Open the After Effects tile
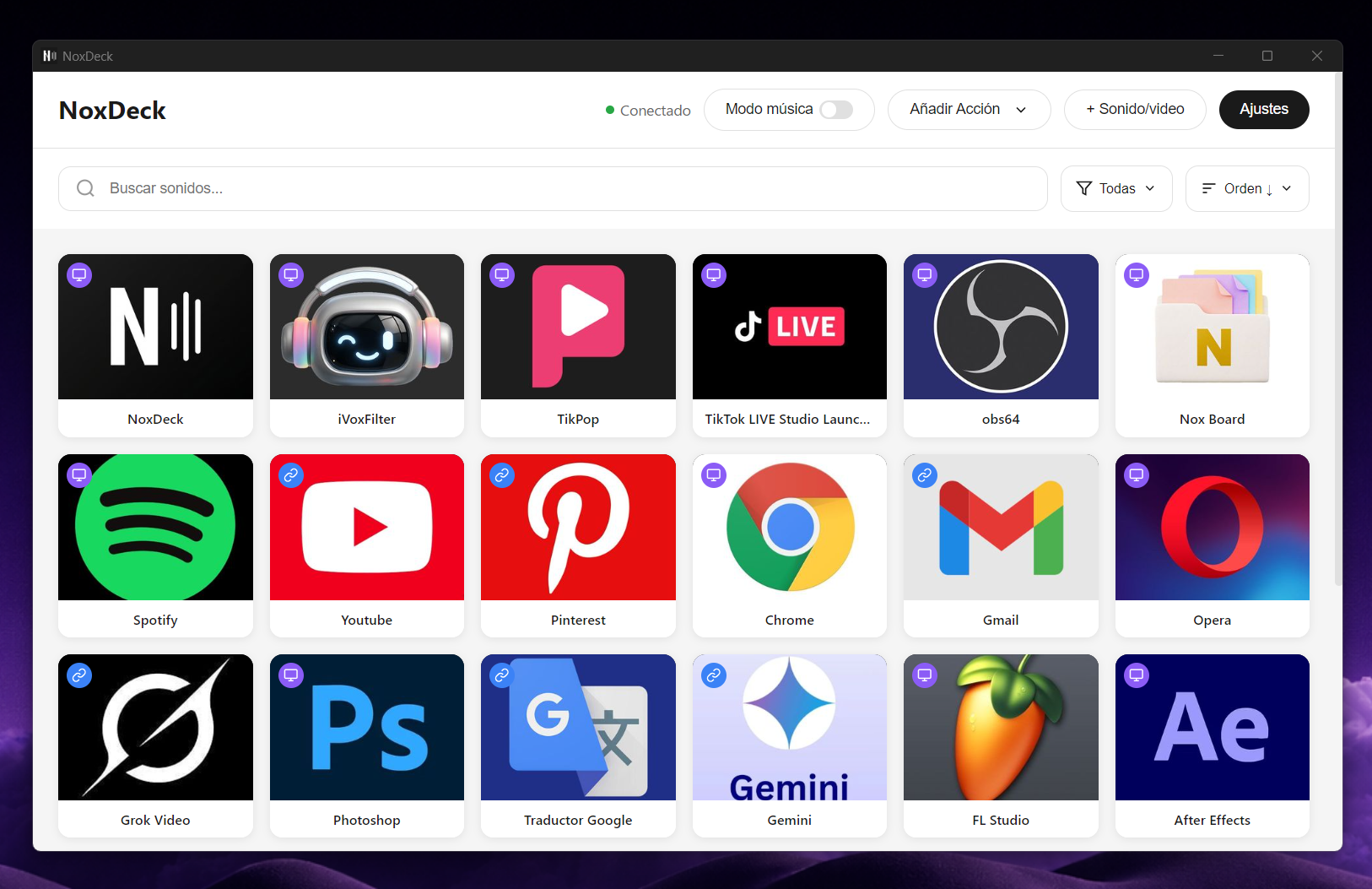 pyautogui.click(x=1212, y=728)
